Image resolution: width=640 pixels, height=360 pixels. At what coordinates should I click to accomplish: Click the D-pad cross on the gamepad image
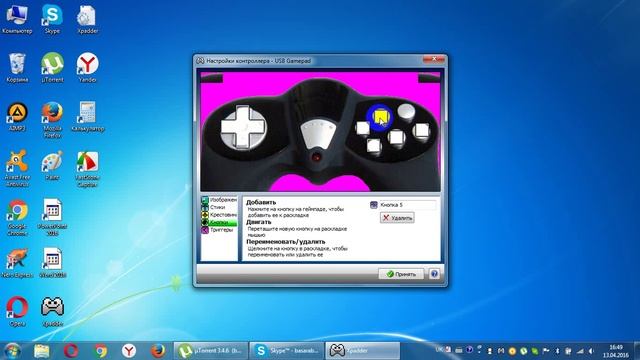[x=243, y=127]
